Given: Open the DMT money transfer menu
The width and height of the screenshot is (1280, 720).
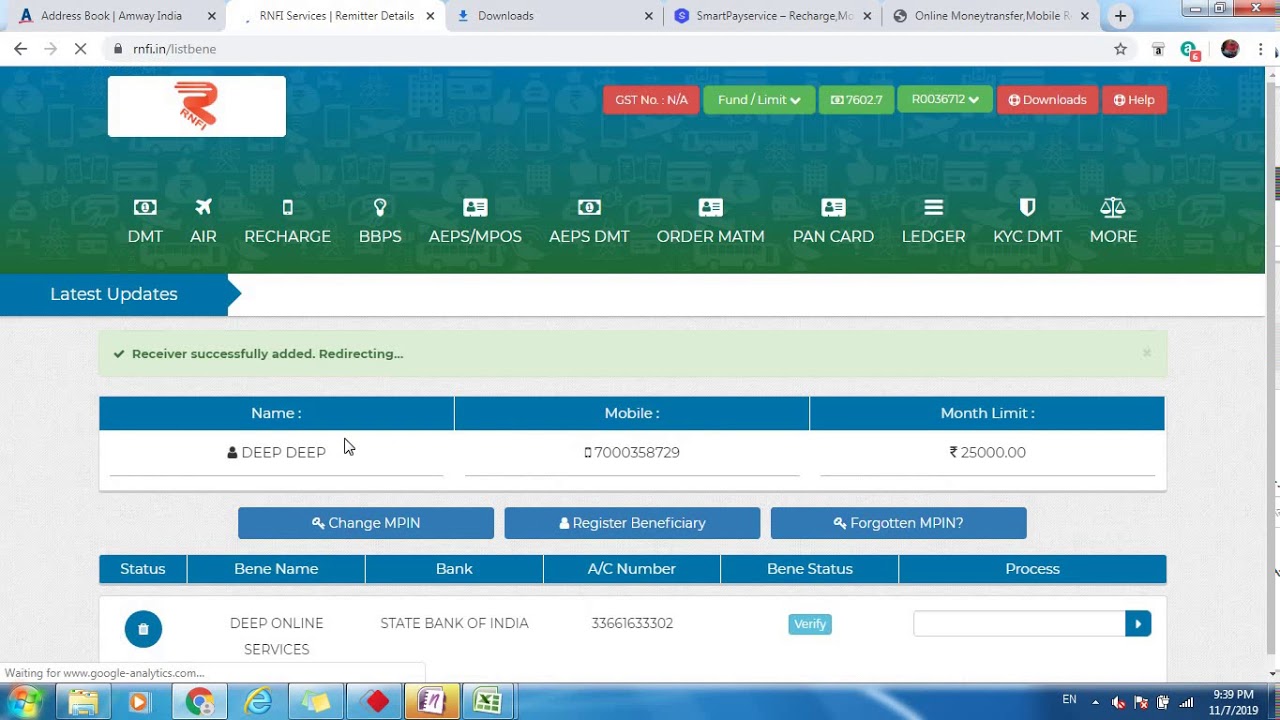Looking at the screenshot, I should [x=145, y=221].
